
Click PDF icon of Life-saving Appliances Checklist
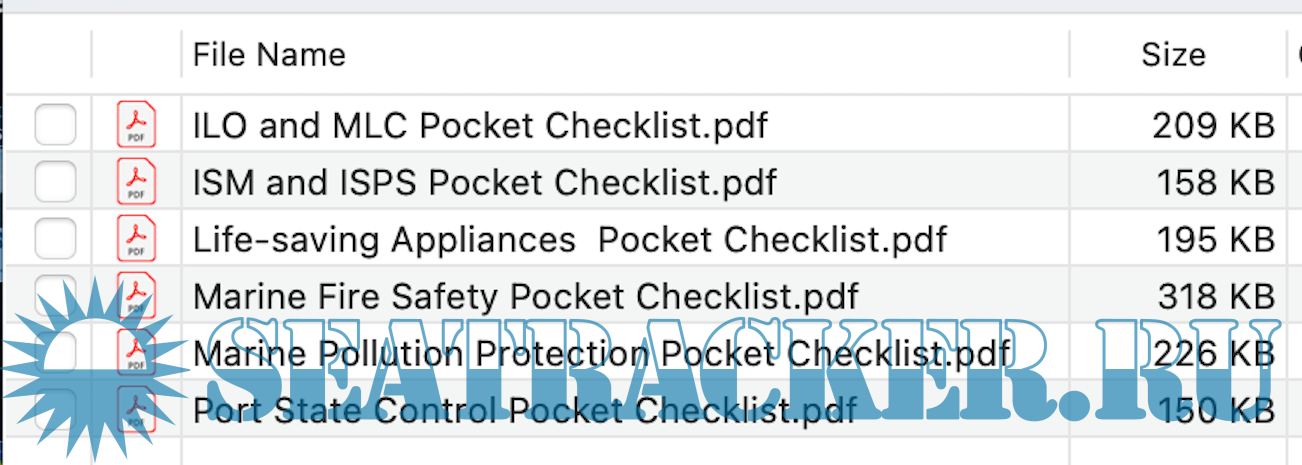click(x=136, y=239)
